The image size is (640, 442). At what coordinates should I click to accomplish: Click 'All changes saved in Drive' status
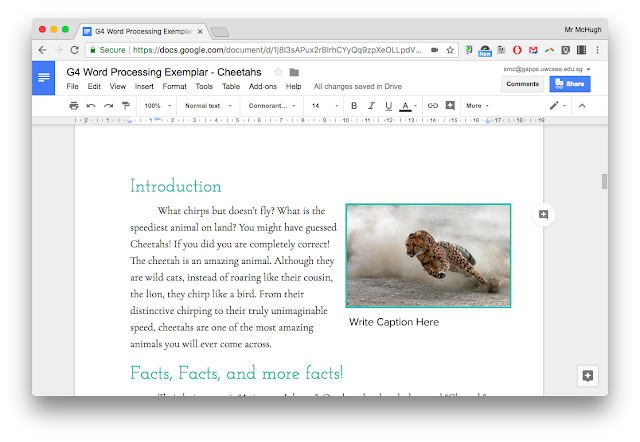[358, 87]
